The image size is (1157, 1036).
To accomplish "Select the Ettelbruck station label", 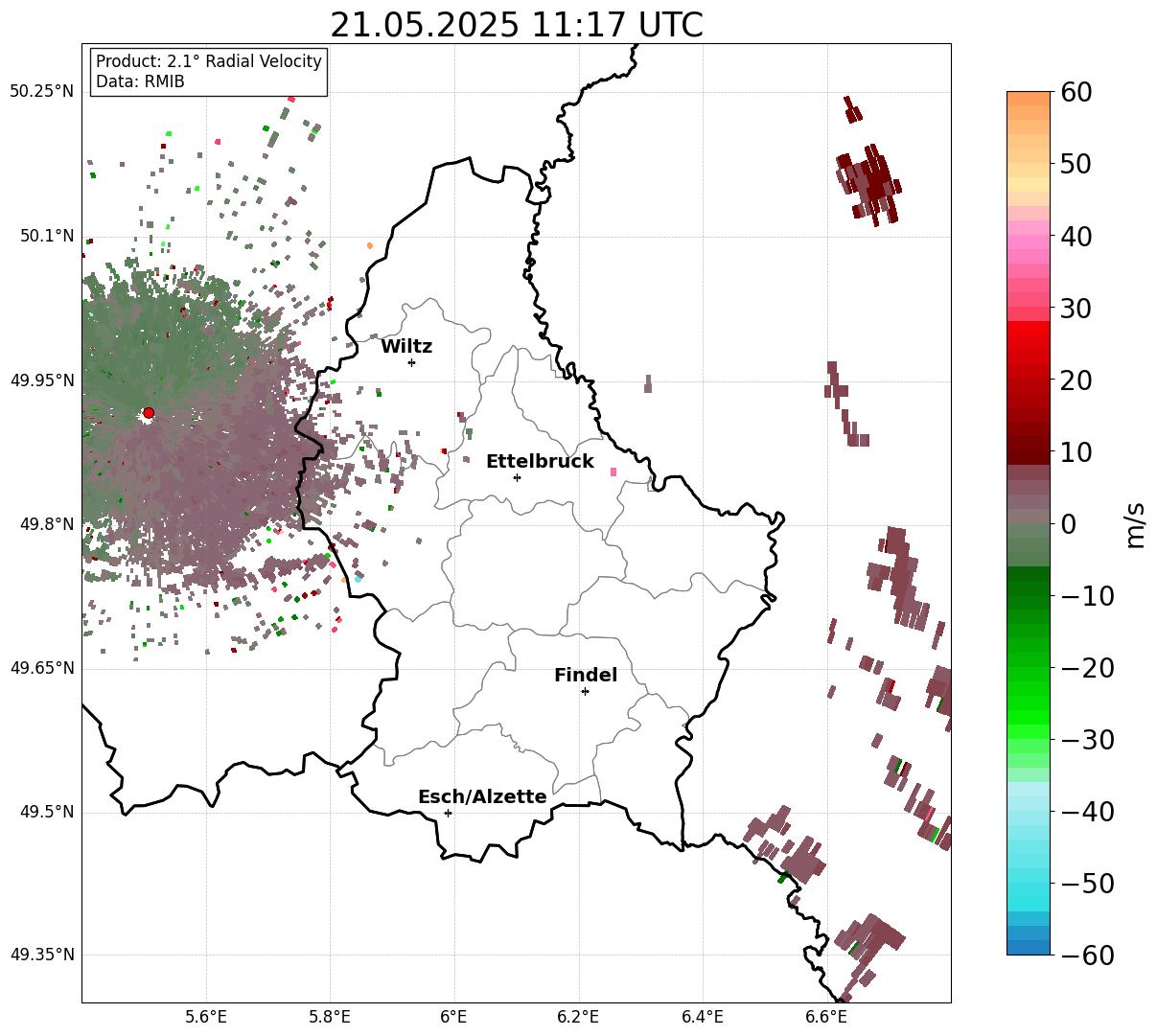I will tap(540, 462).
